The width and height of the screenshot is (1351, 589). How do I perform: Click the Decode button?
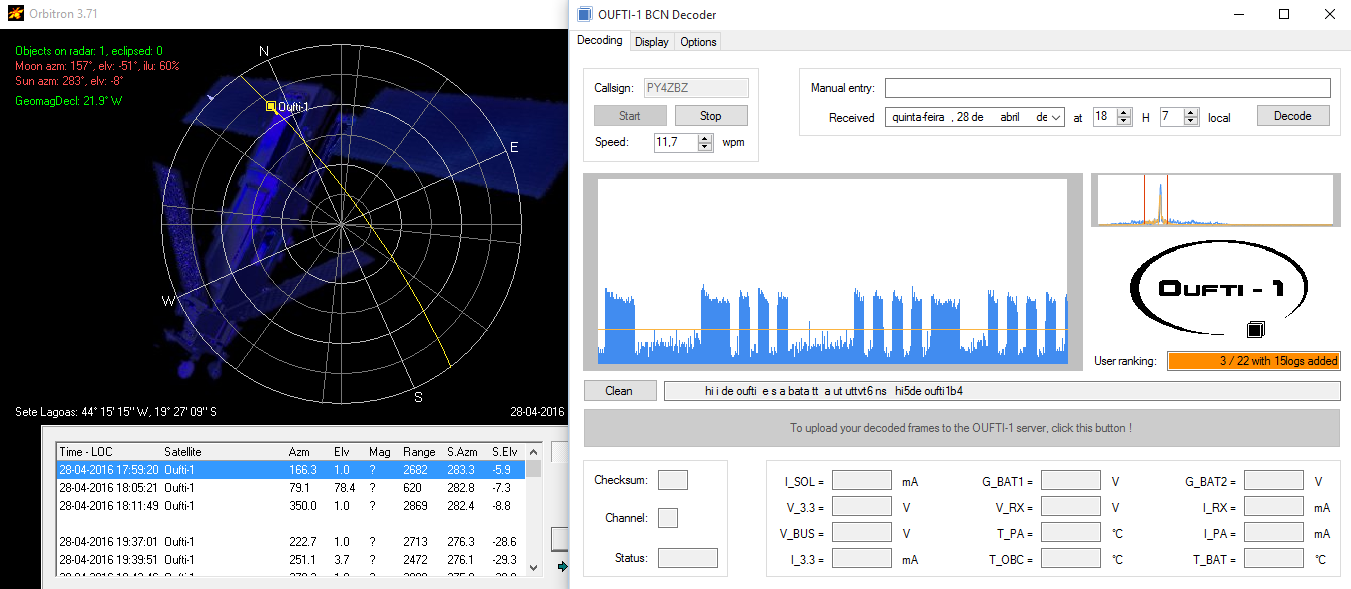tap(1292, 116)
